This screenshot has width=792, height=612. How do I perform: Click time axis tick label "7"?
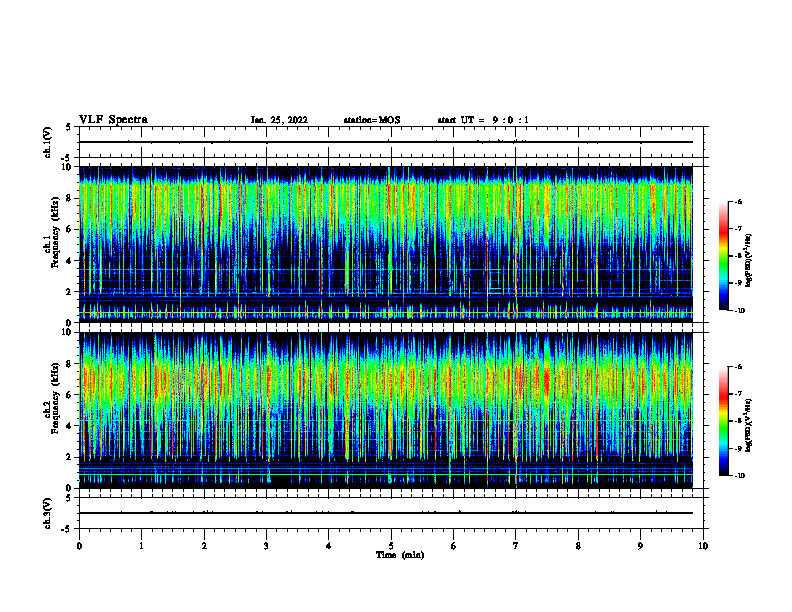click(x=516, y=546)
